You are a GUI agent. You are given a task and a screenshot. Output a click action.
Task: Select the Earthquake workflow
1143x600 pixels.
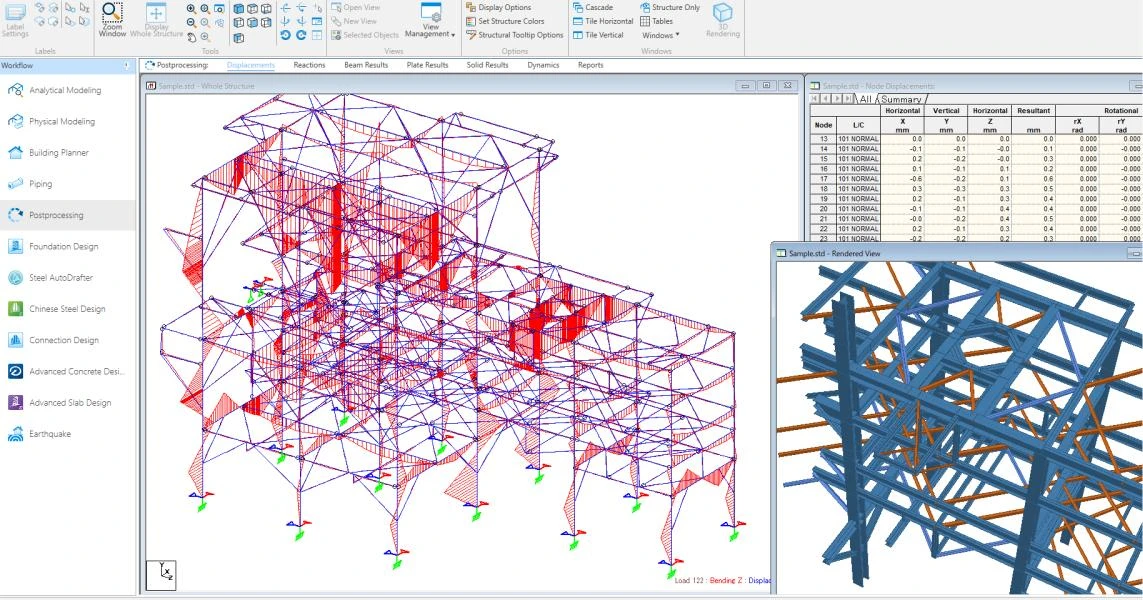50,435
